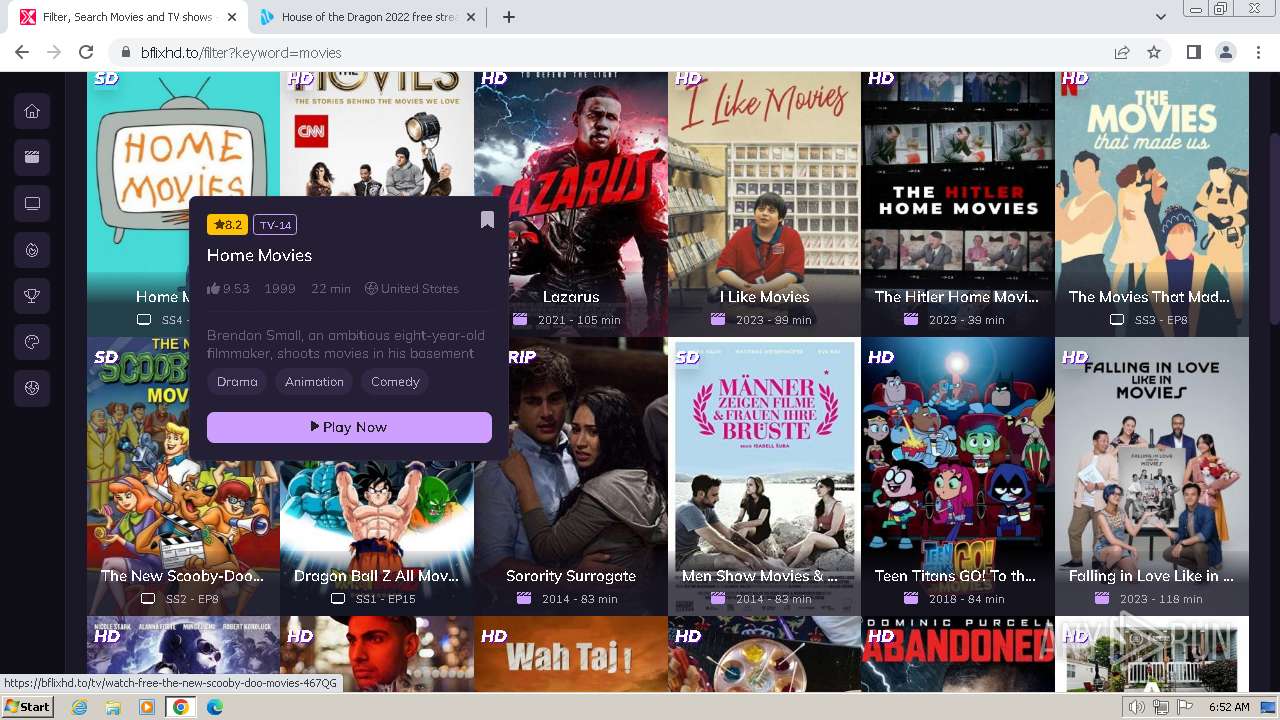Select the Comedy genre tag

(395, 382)
